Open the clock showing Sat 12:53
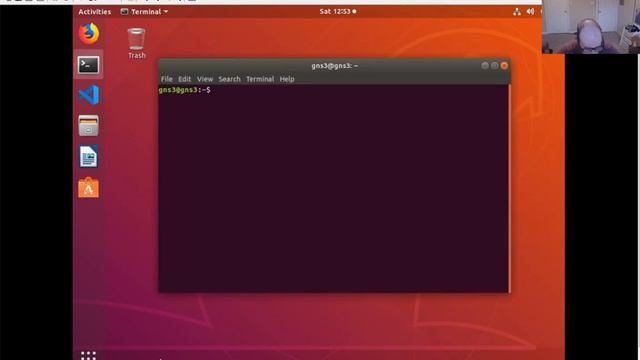Image resolution: width=640 pixels, height=360 pixels. point(338,11)
